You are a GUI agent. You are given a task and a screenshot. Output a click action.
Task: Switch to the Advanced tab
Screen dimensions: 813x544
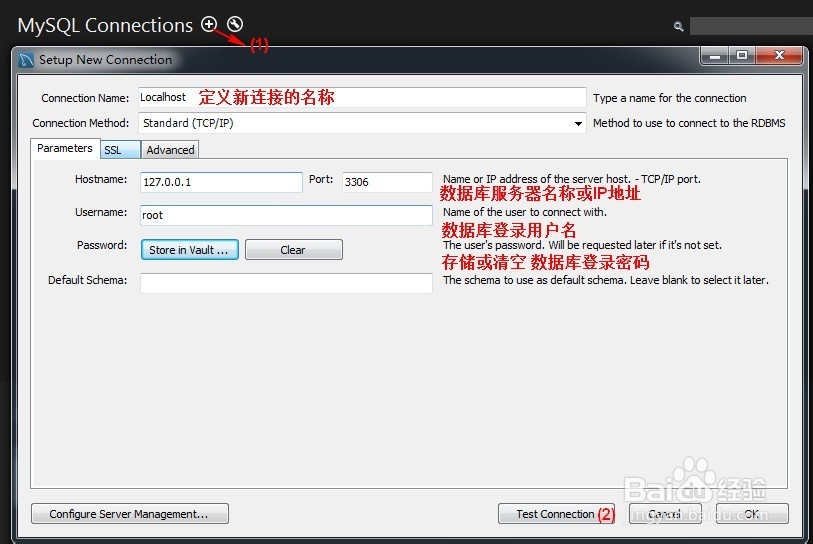170,150
